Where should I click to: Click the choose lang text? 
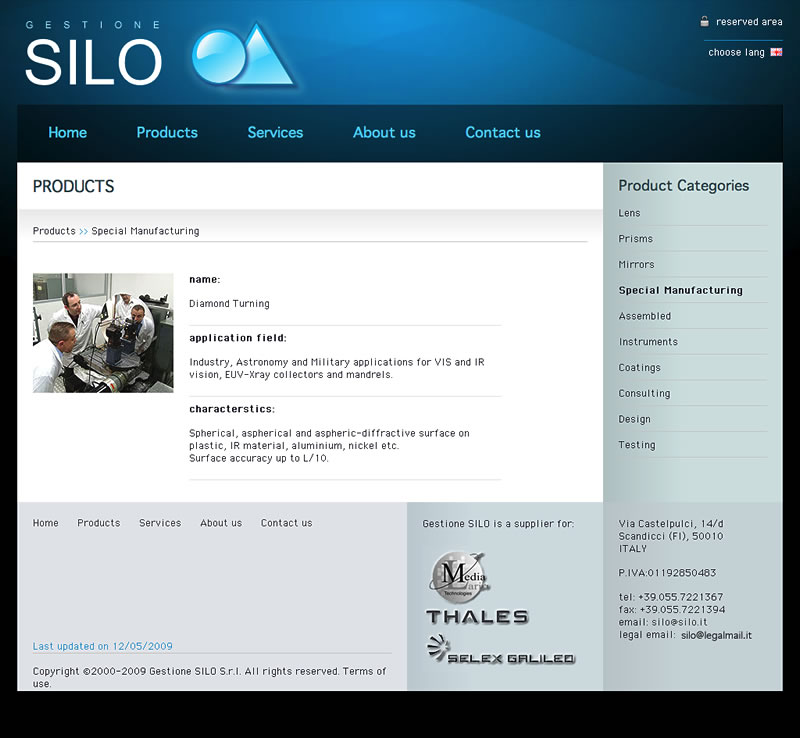[736, 53]
